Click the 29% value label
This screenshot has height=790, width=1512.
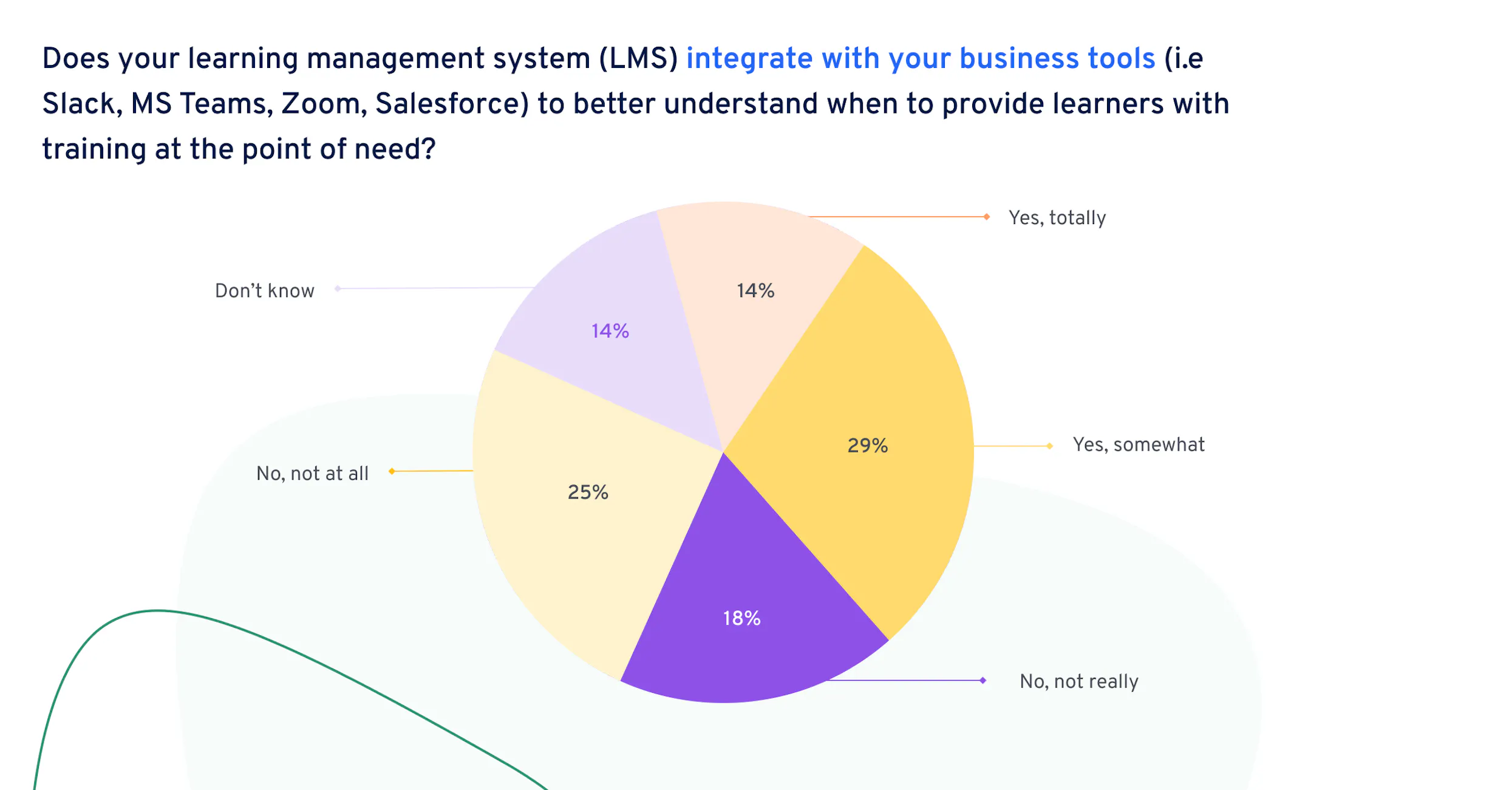868,446
